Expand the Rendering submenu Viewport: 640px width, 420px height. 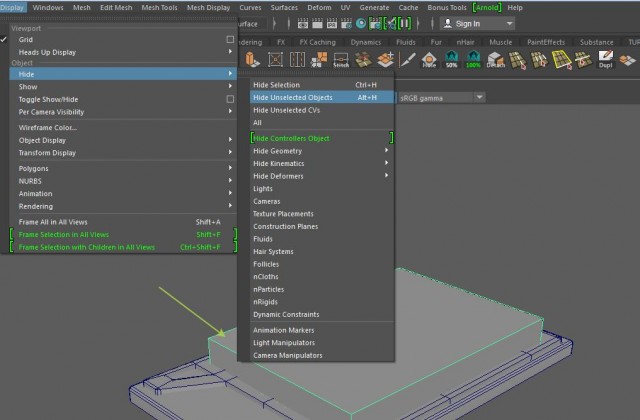(x=123, y=206)
